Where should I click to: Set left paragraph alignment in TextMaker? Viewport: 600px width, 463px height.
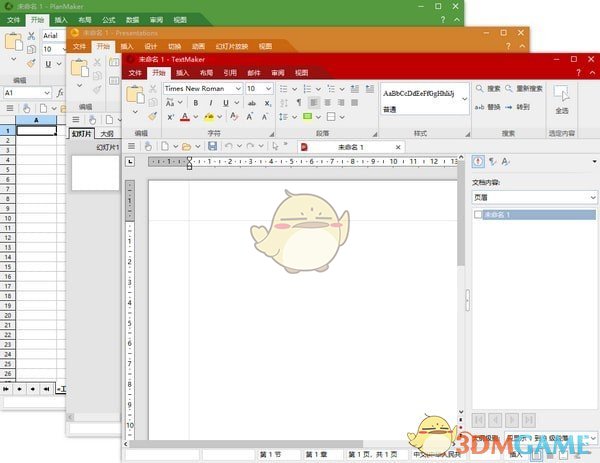tap(313, 103)
